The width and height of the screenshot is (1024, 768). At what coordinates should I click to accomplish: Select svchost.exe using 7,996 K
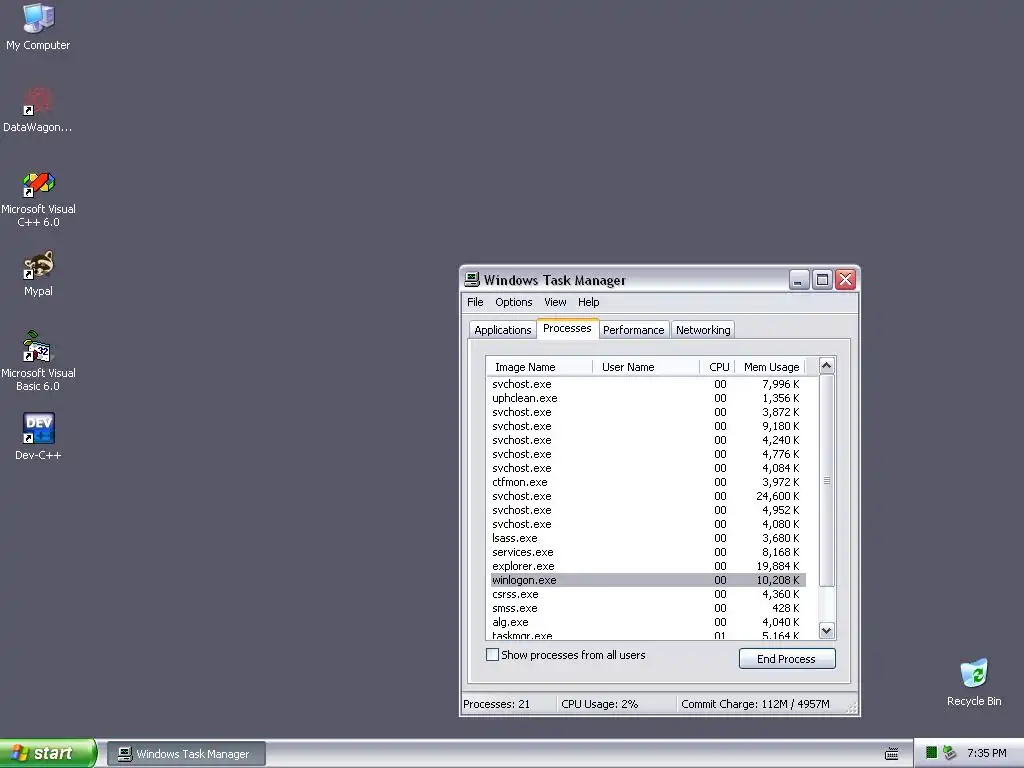click(x=648, y=384)
